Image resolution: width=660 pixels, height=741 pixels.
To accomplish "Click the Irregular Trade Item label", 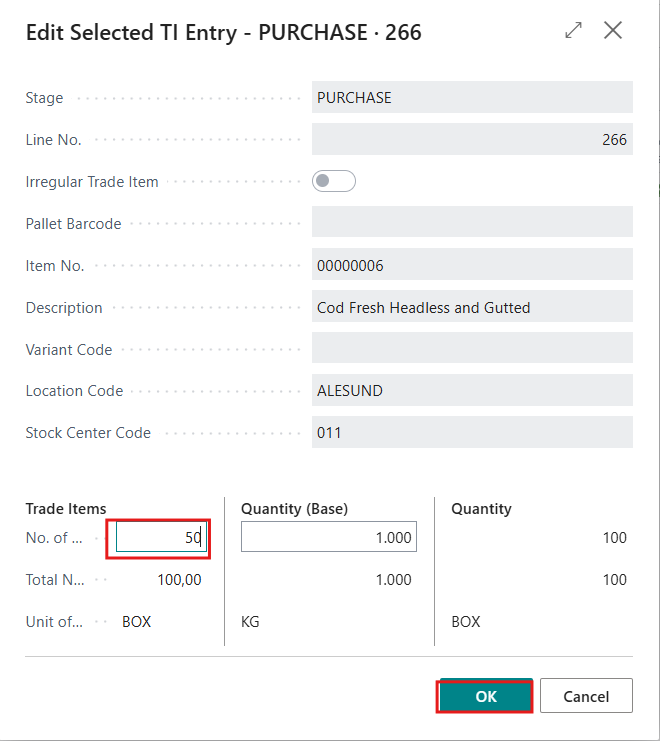I will (x=92, y=182).
